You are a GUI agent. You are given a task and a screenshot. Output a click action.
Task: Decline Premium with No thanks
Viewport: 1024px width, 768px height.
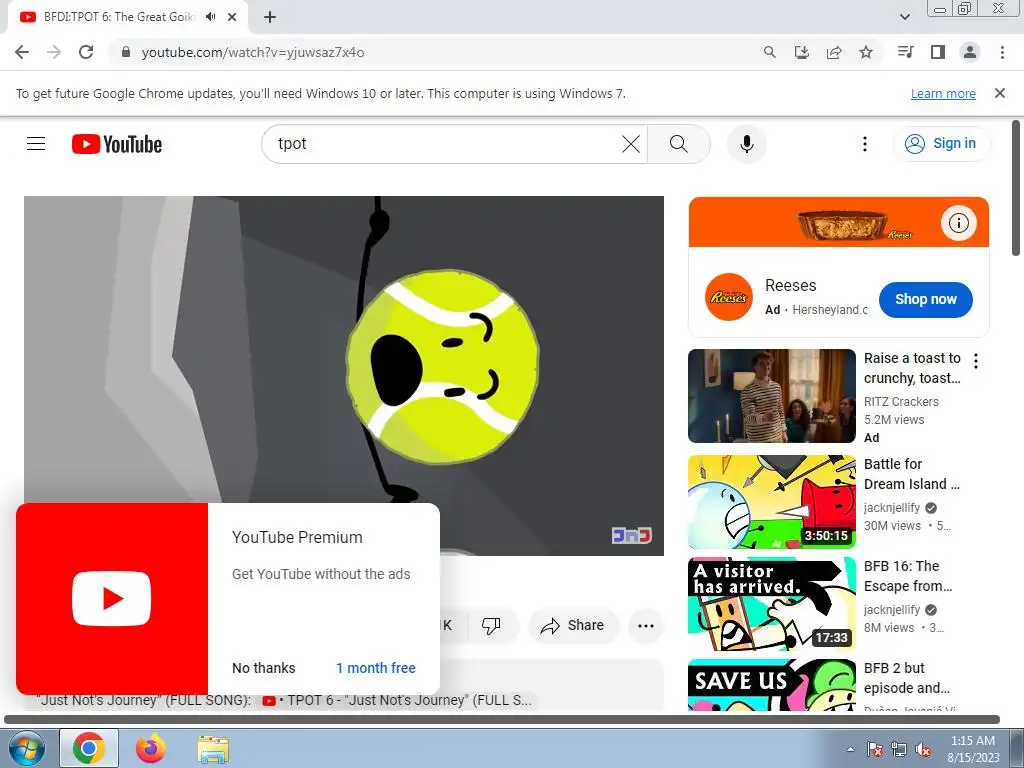pos(264,668)
